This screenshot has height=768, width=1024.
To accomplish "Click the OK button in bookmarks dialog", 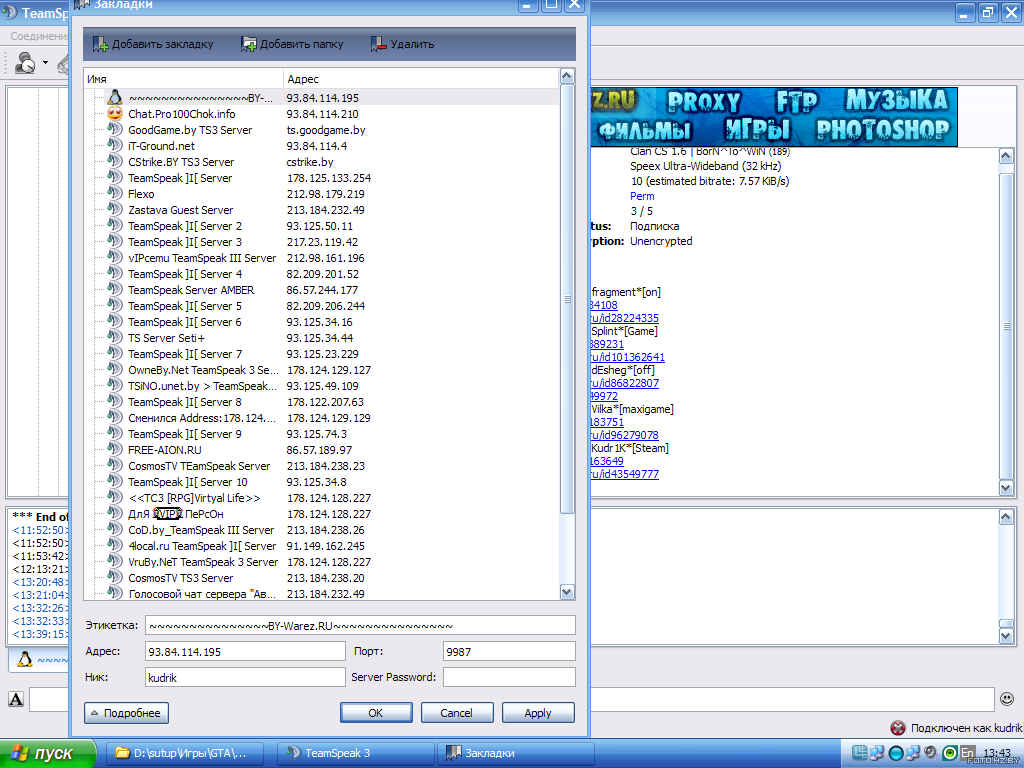I will click(x=376, y=713).
